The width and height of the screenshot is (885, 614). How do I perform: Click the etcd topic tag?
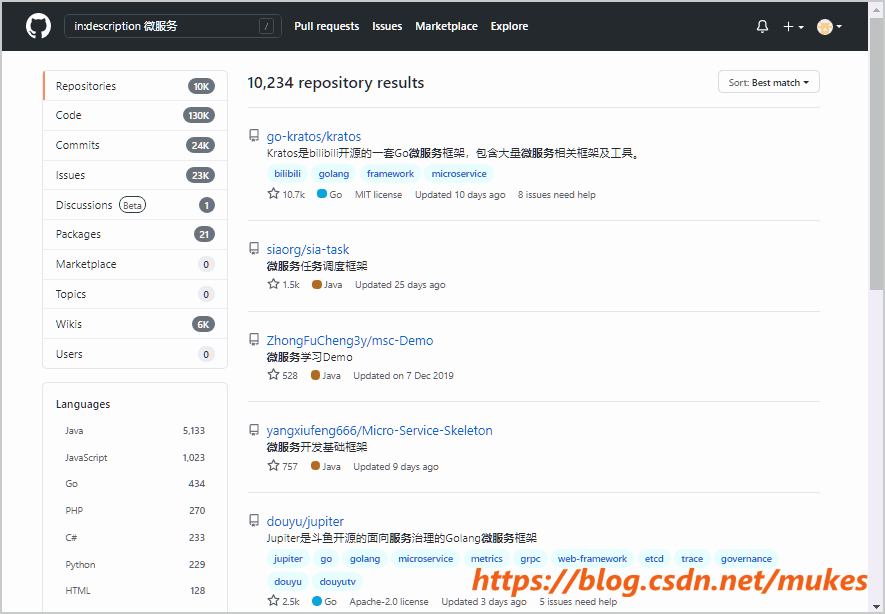pos(654,559)
